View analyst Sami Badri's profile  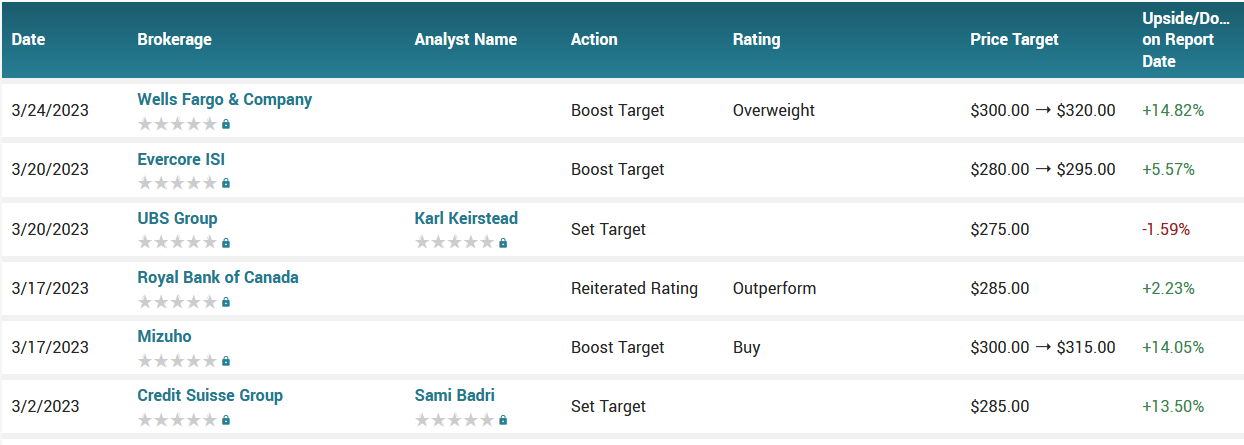pos(455,395)
